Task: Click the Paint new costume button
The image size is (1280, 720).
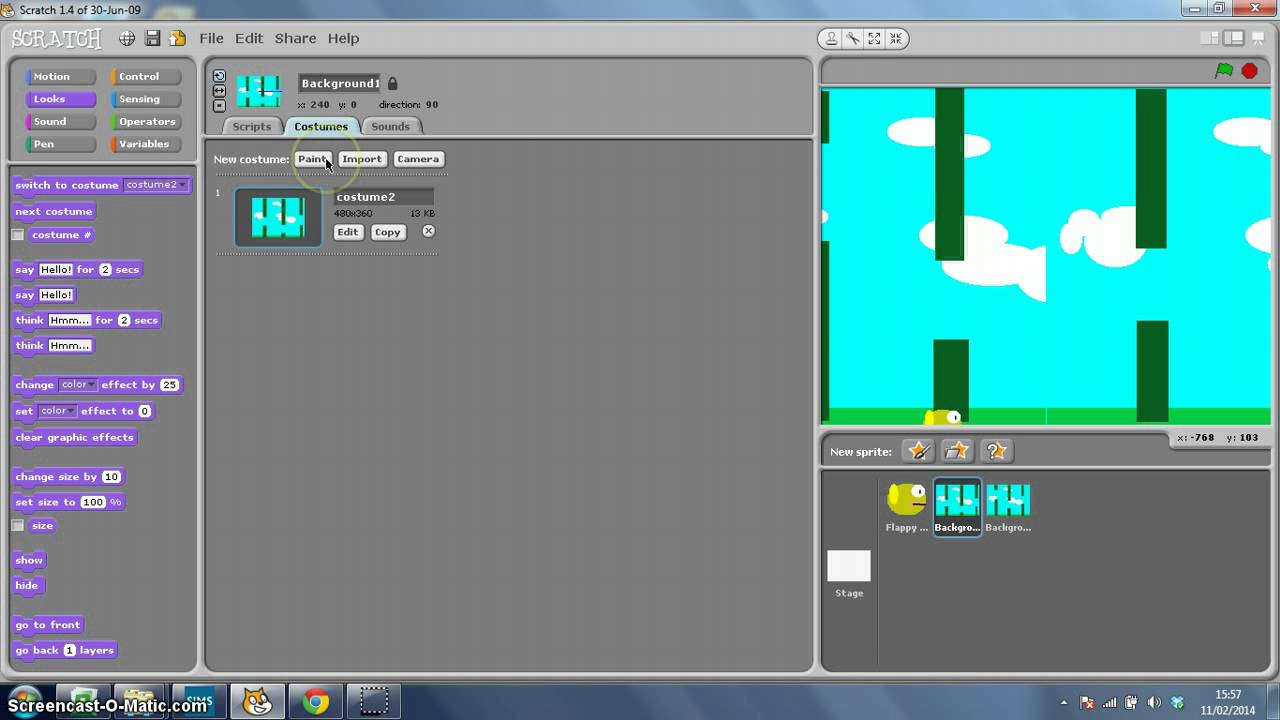Action: coord(313,159)
